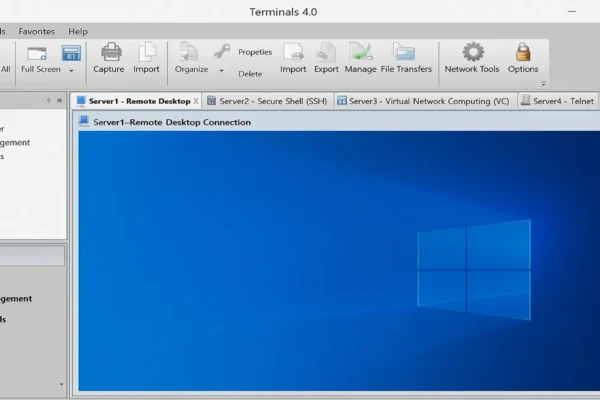This screenshot has width=600, height=400.
Task: Close the Server1 - Remote Desktop tab
Action: 196,101
